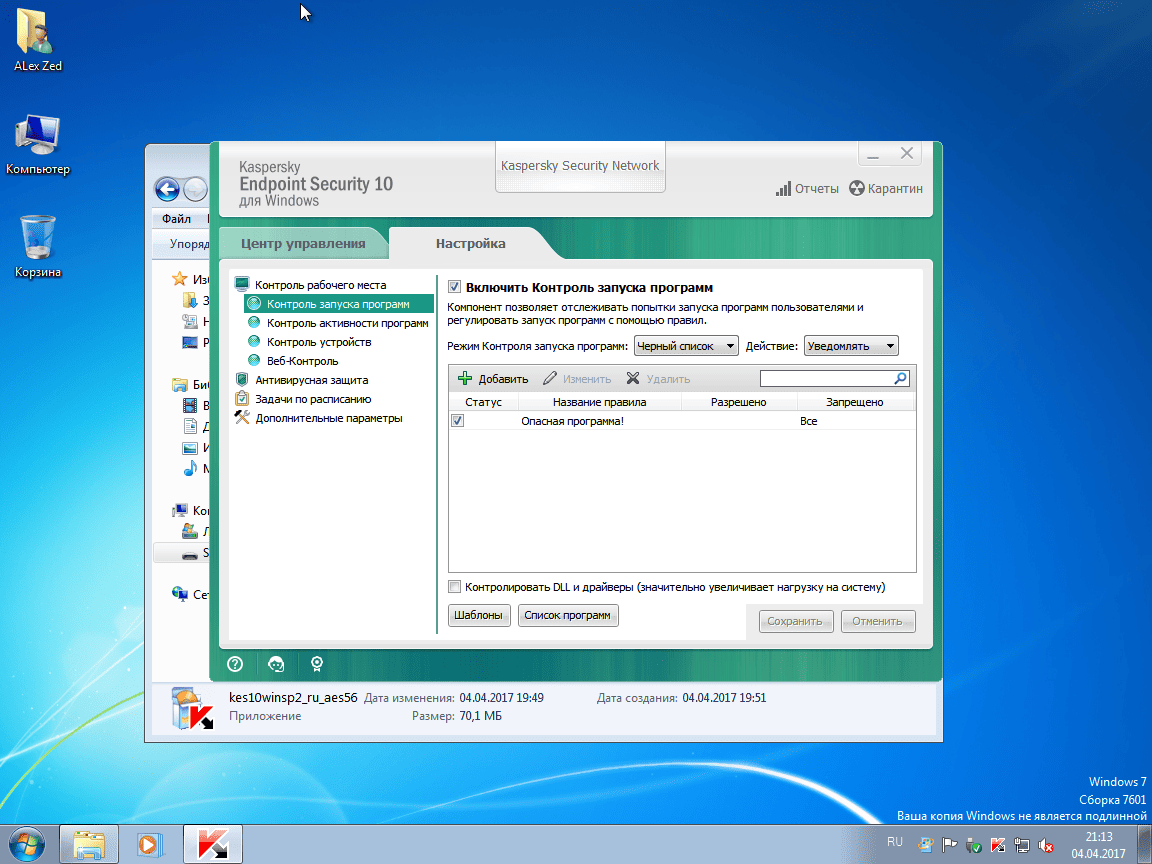Open the support face icon
Viewport: 1152px width, 864px height.
pos(276,664)
